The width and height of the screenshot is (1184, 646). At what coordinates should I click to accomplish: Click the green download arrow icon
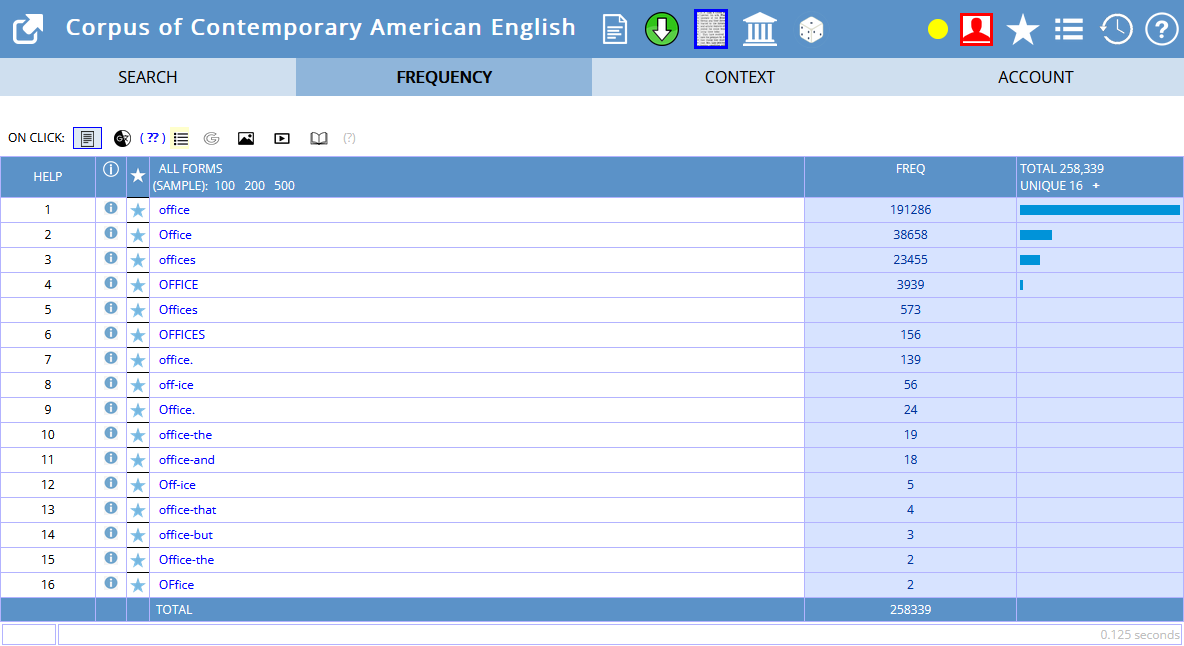pyautogui.click(x=661, y=29)
